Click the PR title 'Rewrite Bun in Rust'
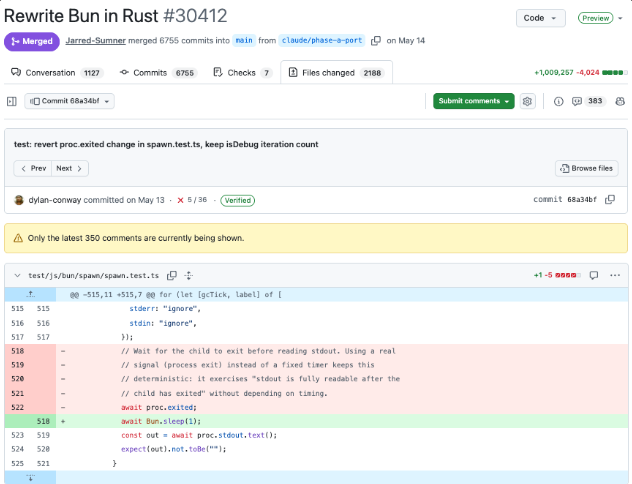The image size is (632, 484). (x=81, y=16)
